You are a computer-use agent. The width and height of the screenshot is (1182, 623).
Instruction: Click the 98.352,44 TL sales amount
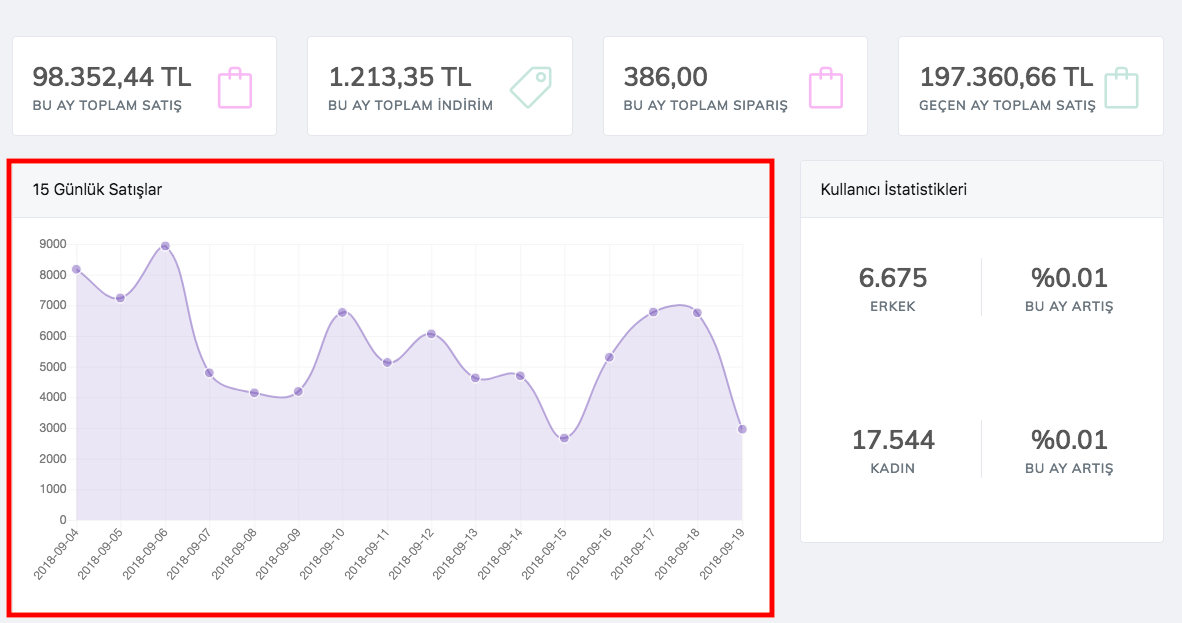tap(111, 77)
